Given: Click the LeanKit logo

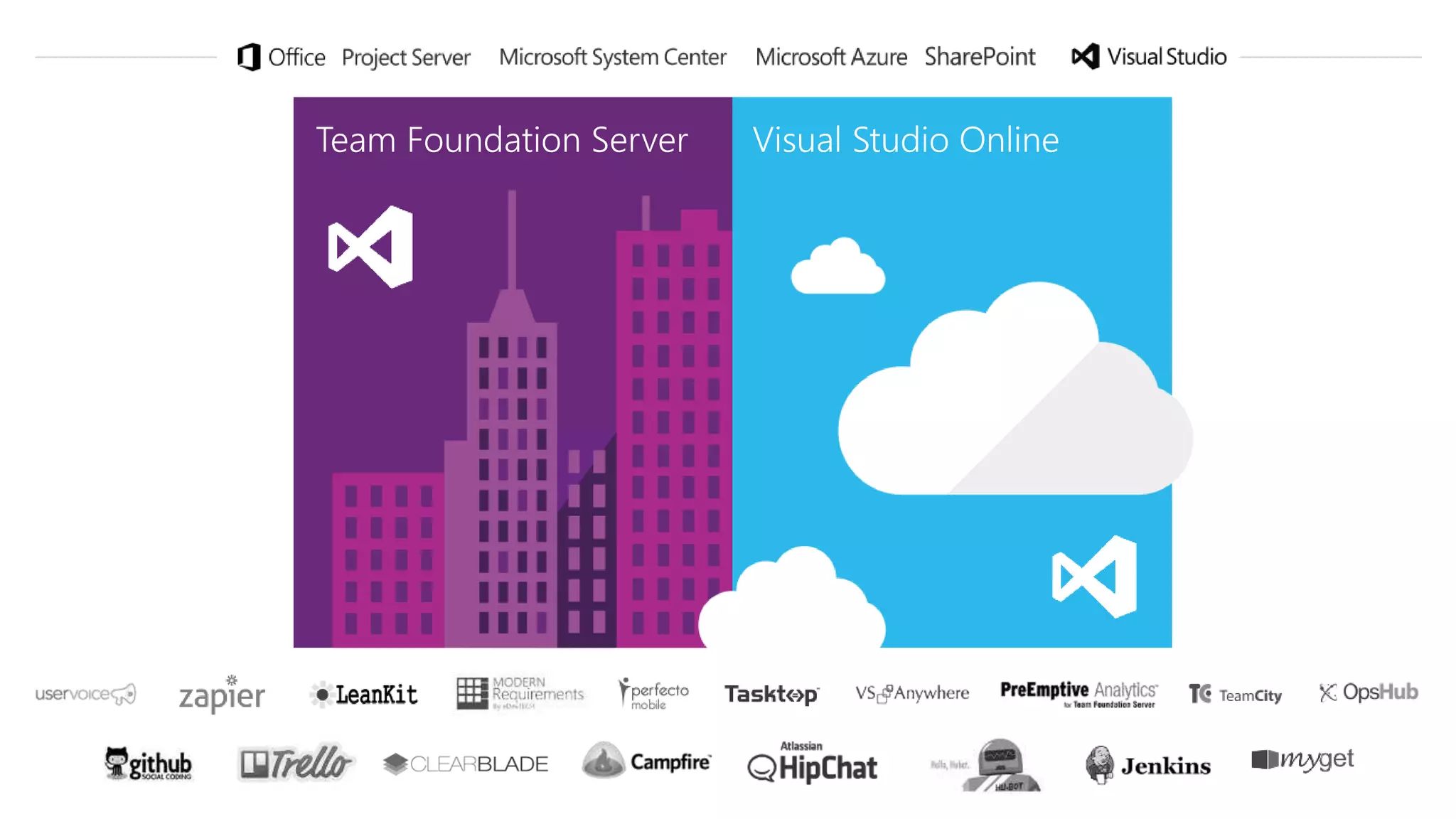Looking at the screenshot, I should point(364,694).
